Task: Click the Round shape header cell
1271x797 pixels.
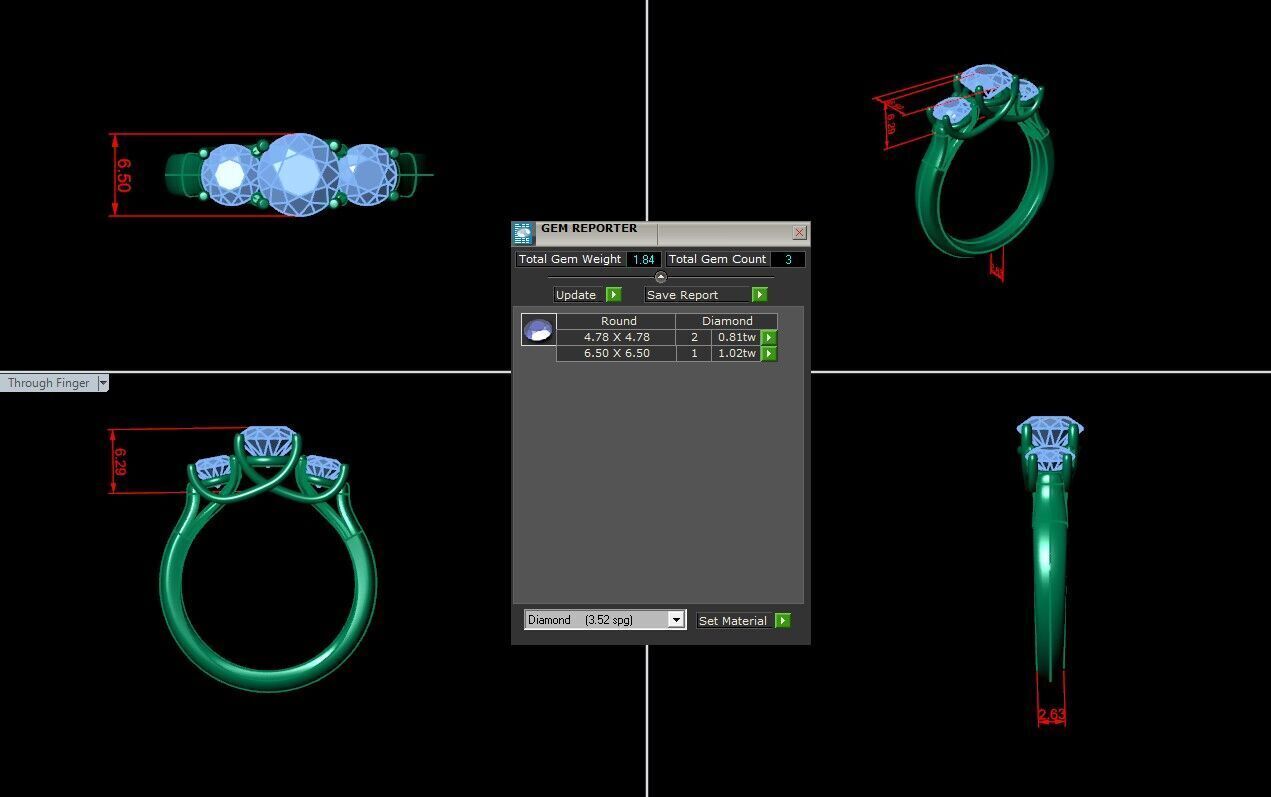Action: point(618,321)
